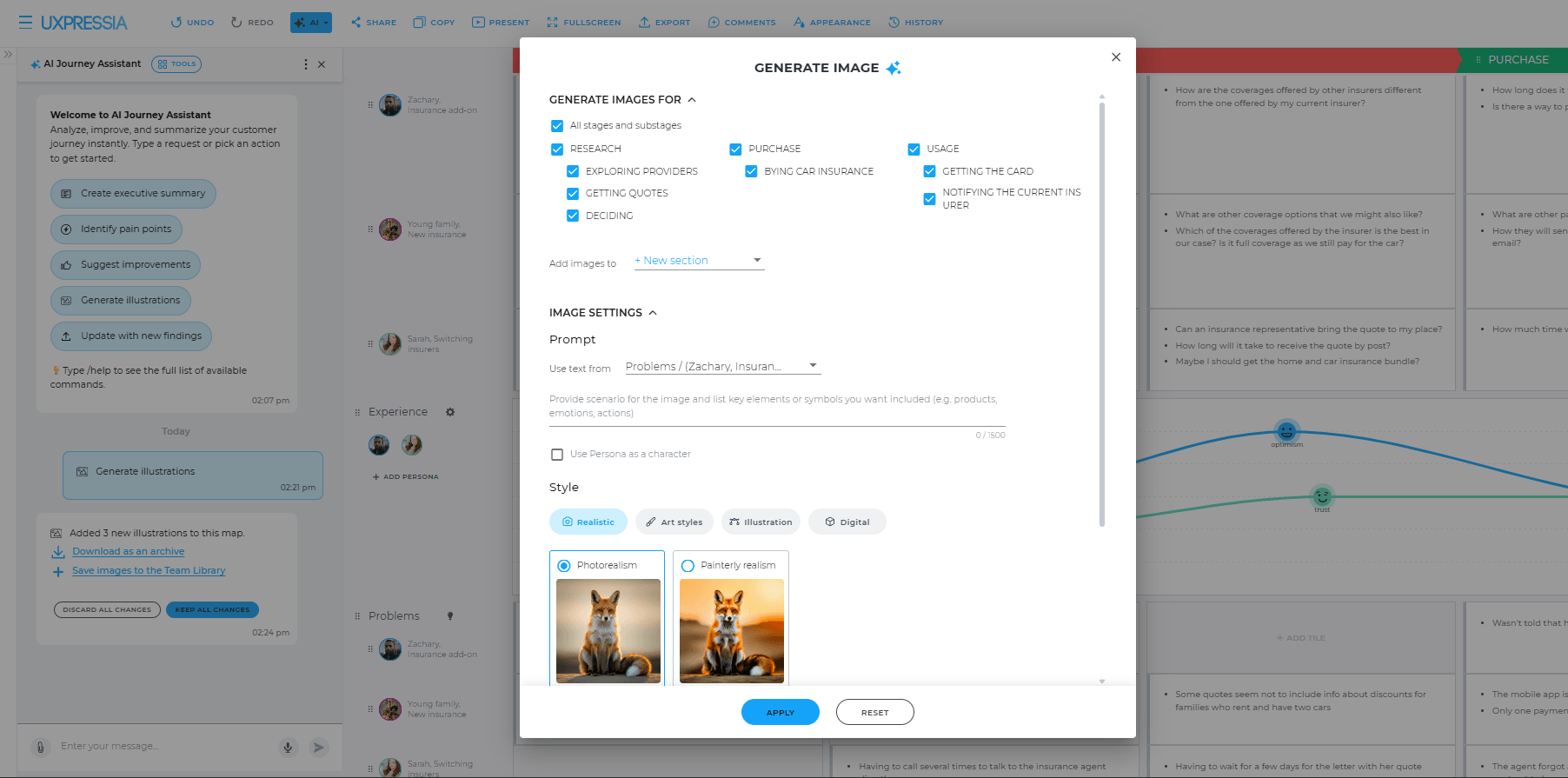The width and height of the screenshot is (1568, 778).
Task: Click Save images to the Team Library
Action: point(149,571)
